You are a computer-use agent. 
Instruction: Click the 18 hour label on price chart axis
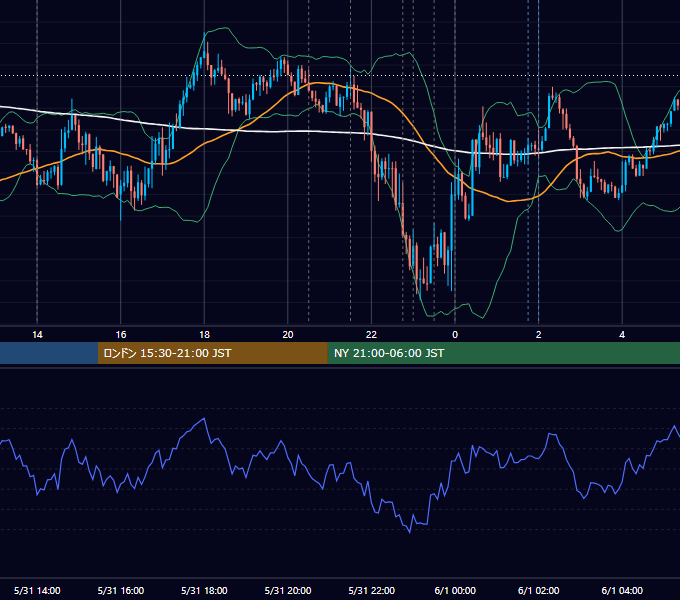click(204, 335)
